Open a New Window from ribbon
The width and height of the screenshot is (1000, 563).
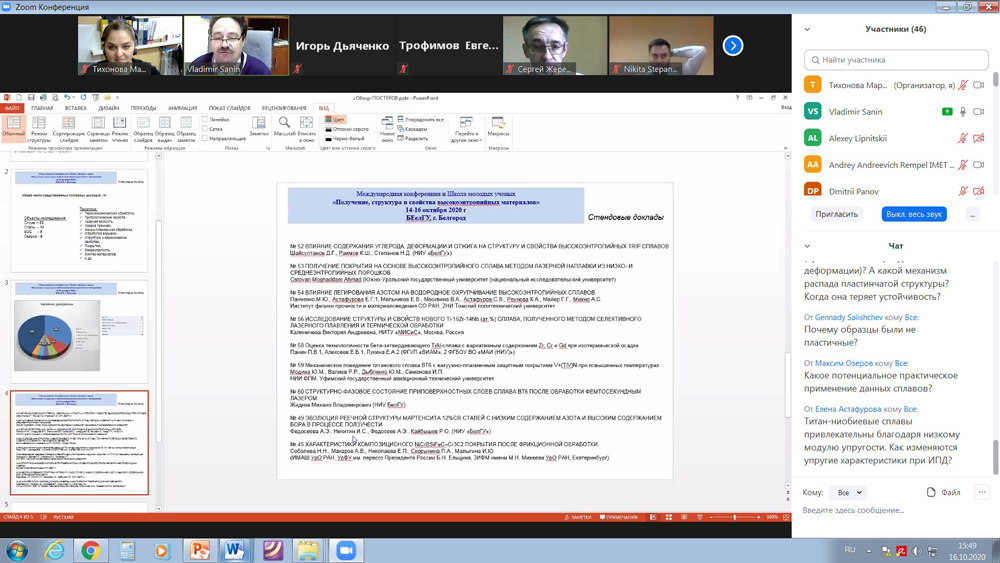(387, 128)
